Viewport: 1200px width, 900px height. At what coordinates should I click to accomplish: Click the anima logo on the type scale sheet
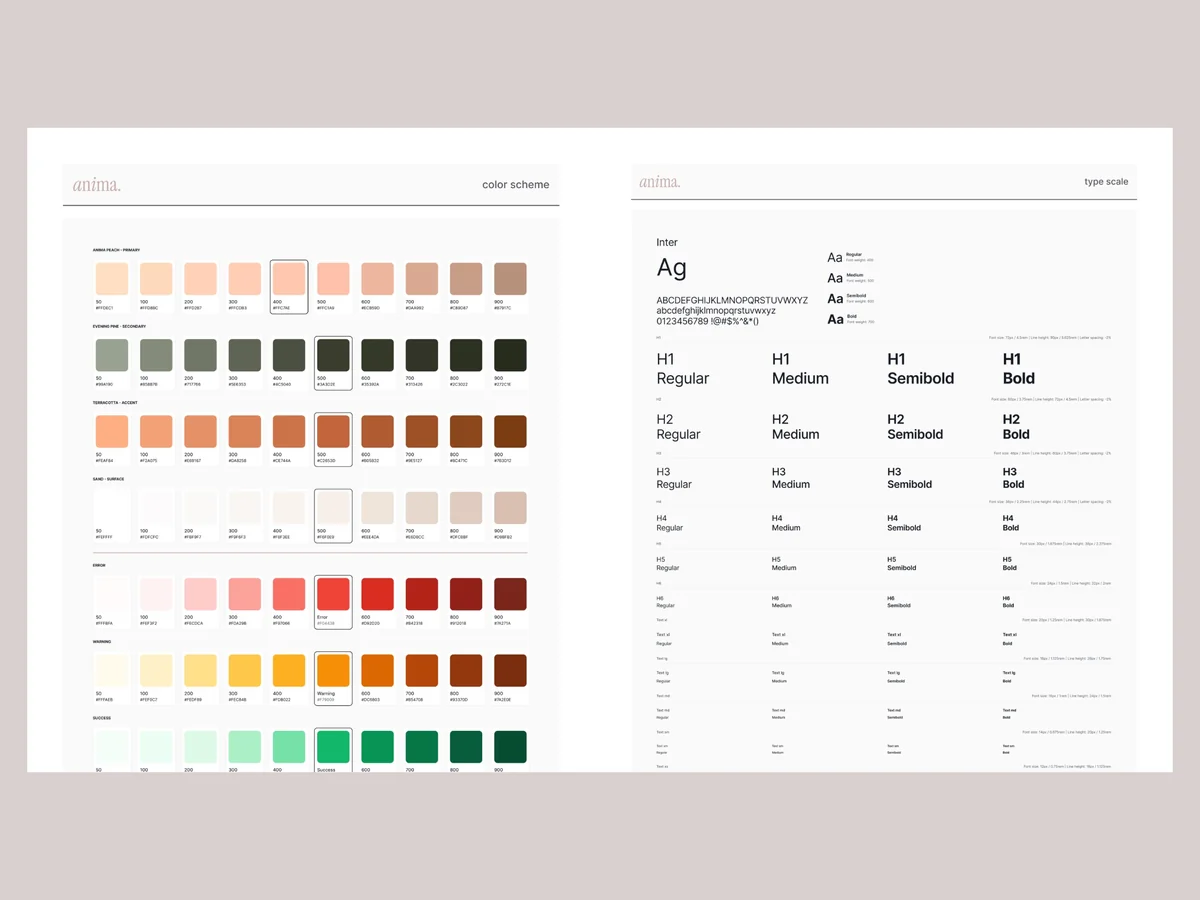(660, 182)
